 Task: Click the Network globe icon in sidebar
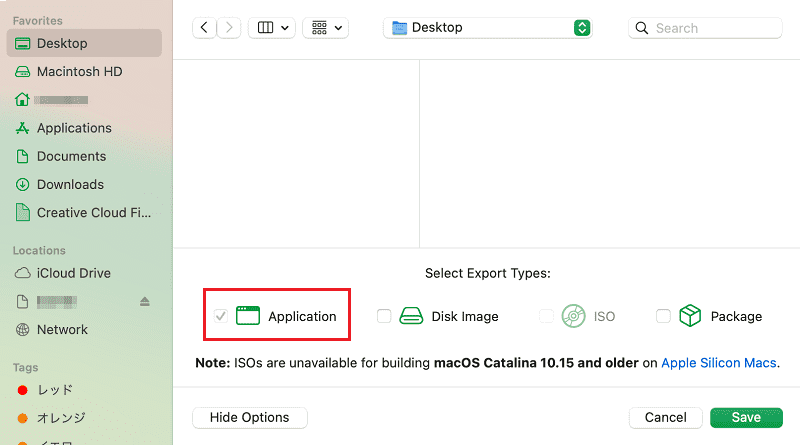pos(22,330)
